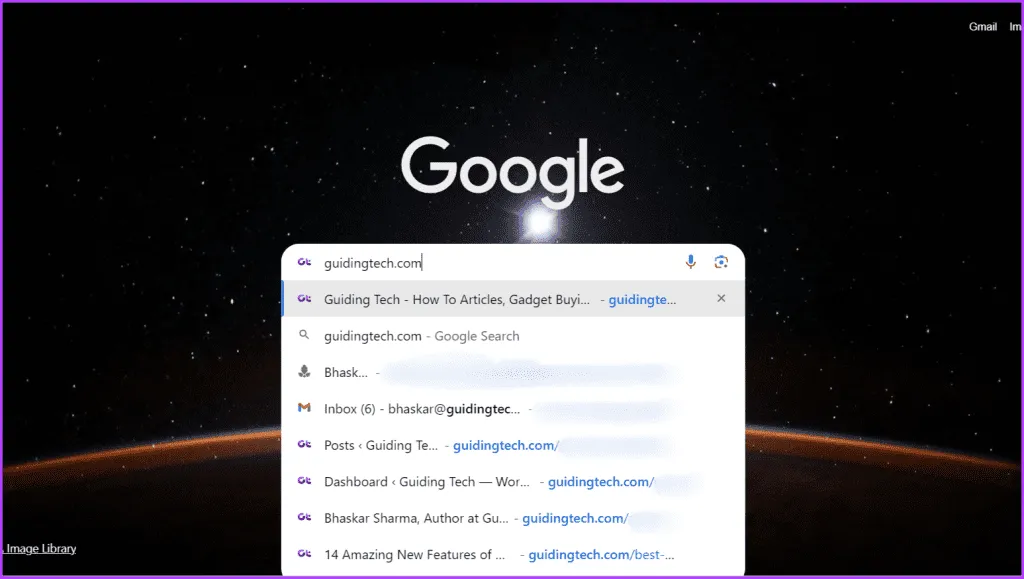Viewport: 1024px width, 579px height.
Task: Start voice search with the microphone icon
Action: coord(690,262)
